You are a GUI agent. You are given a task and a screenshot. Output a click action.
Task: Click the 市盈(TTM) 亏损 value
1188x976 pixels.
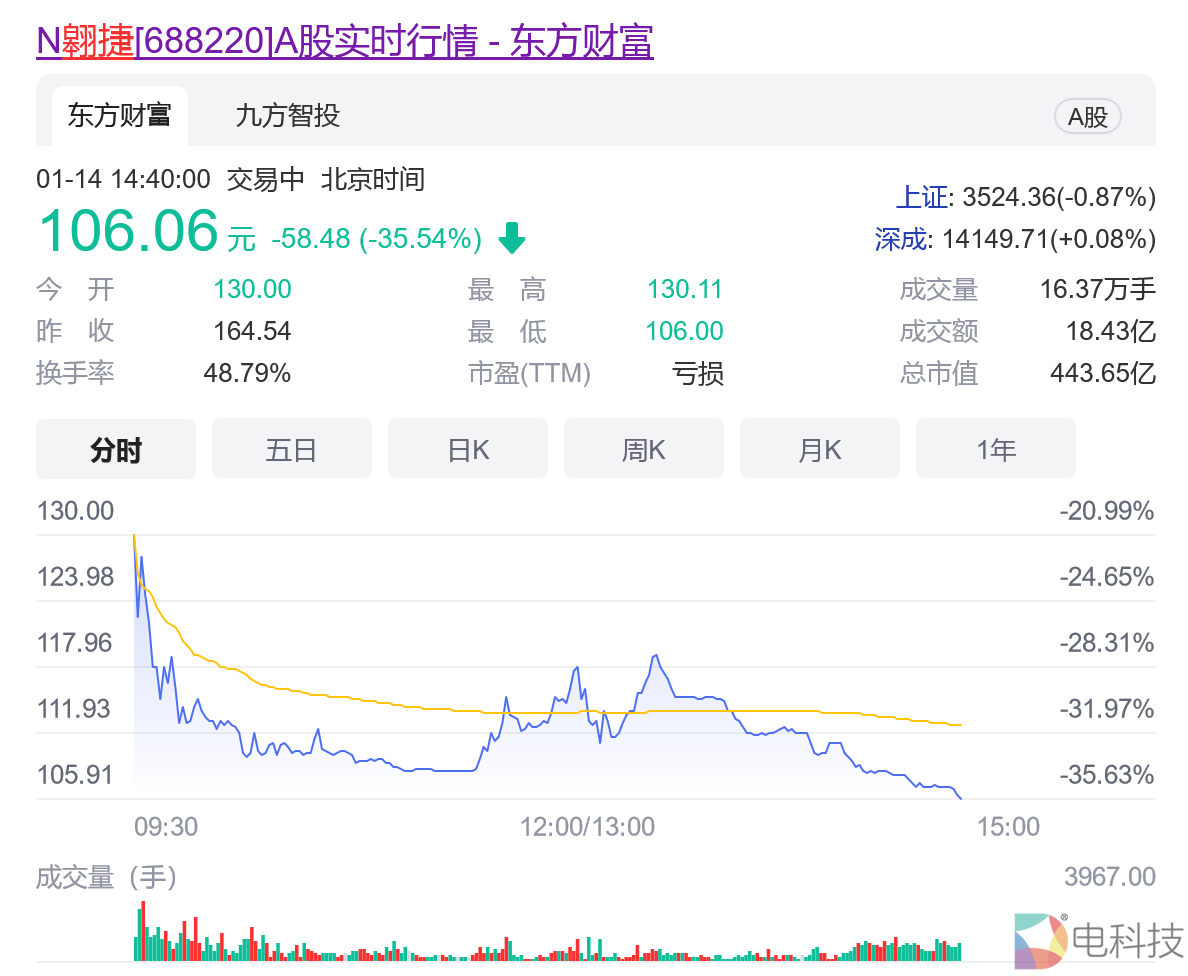pyautogui.click(x=697, y=374)
